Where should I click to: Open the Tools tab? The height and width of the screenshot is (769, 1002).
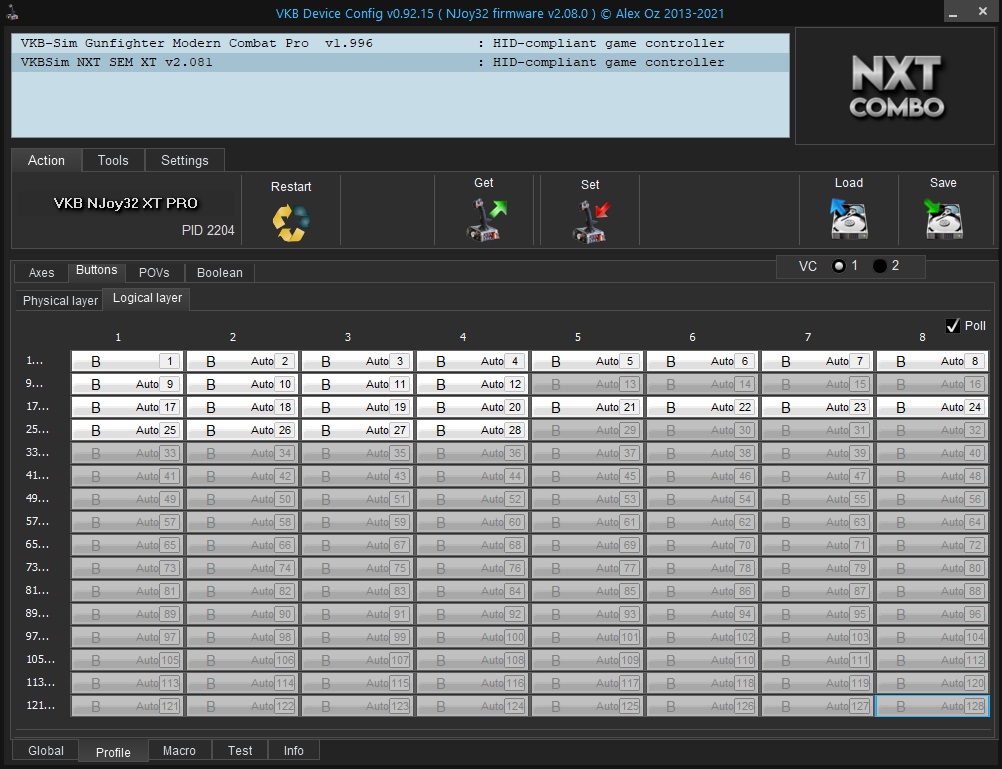click(113, 160)
